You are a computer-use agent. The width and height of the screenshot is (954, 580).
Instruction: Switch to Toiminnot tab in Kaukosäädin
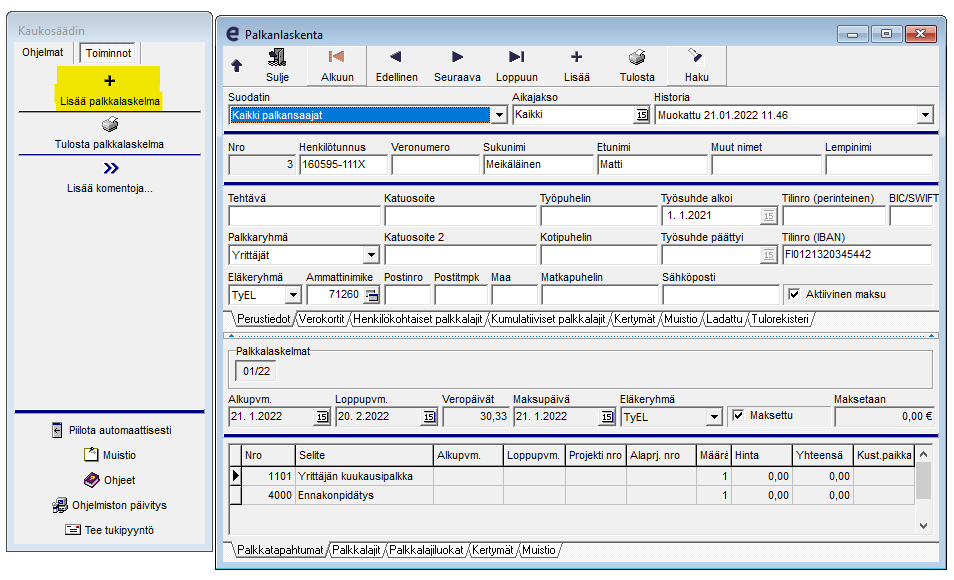coord(108,53)
